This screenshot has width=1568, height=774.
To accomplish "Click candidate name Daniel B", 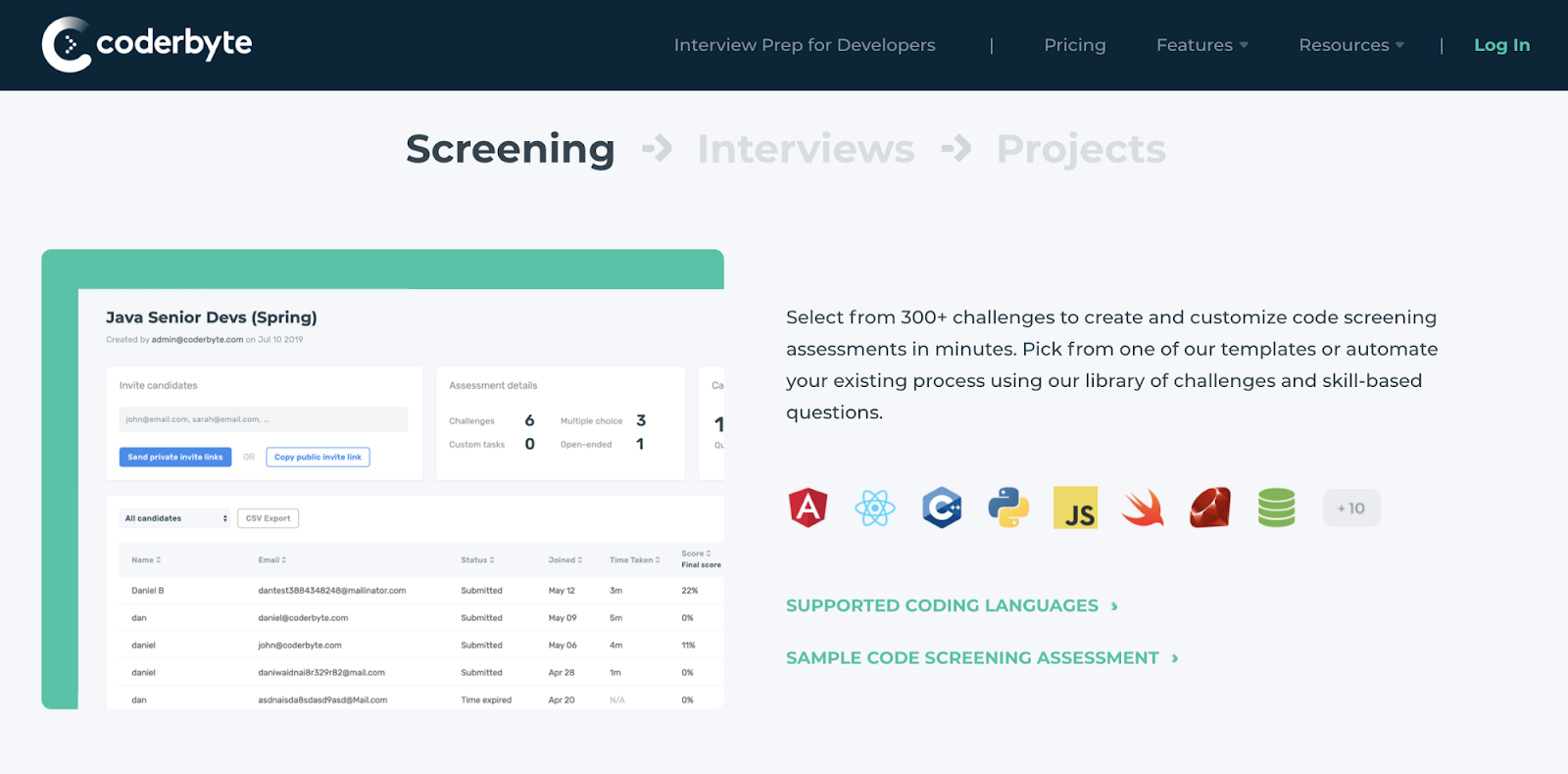I will point(148,591).
